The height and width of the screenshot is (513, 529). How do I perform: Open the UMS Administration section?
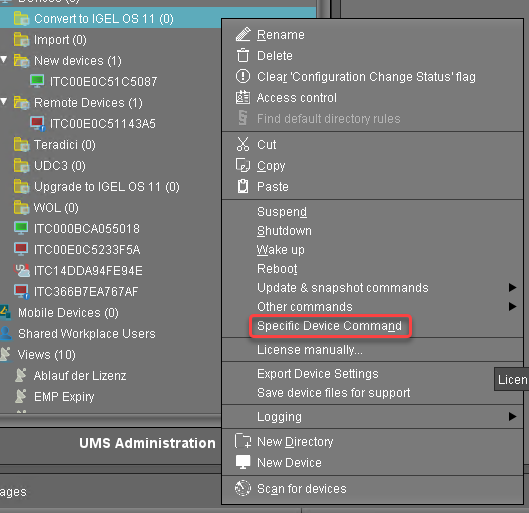(147, 443)
